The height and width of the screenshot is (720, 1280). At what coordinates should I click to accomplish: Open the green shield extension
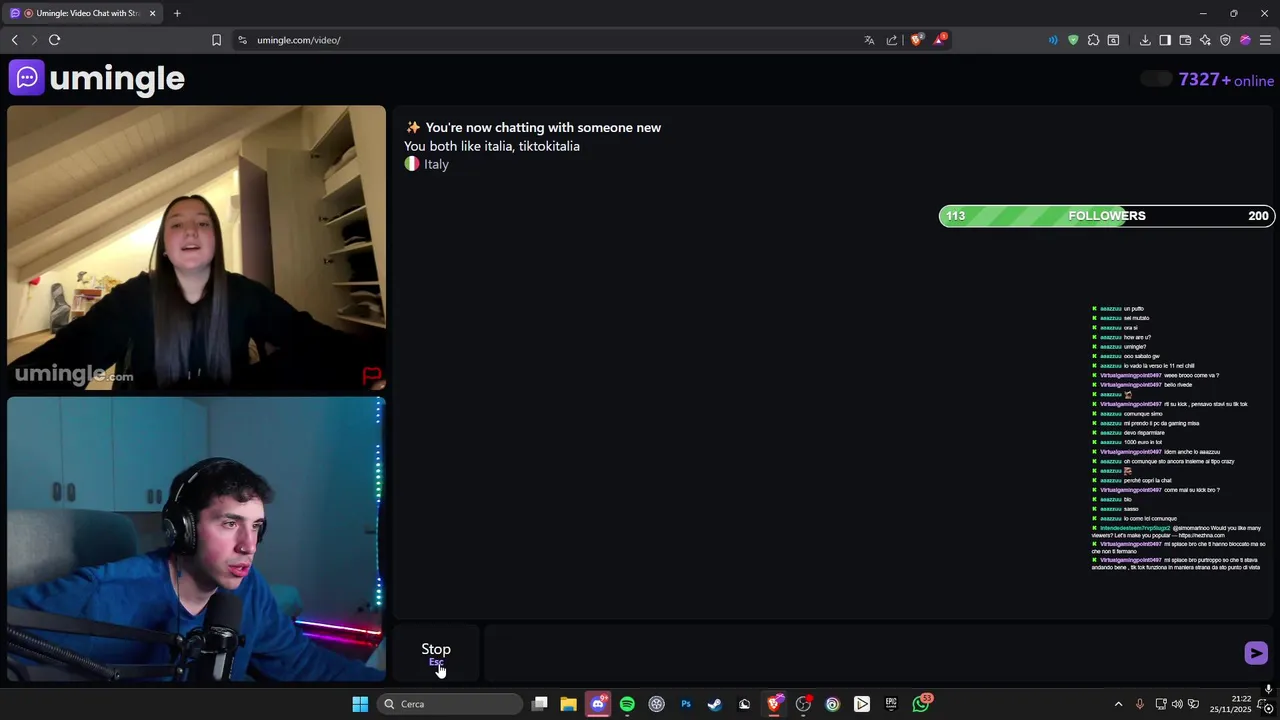pos(1073,40)
